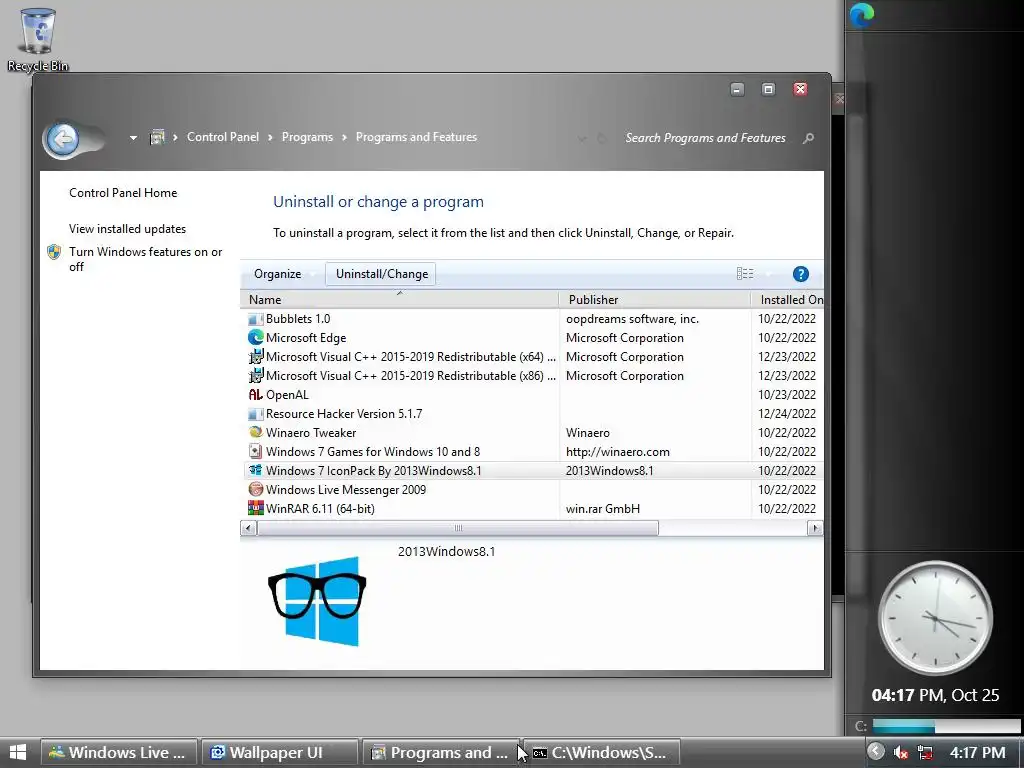The image size is (1024, 768).
Task: Click the scrollbar right arrow
Action: click(815, 528)
